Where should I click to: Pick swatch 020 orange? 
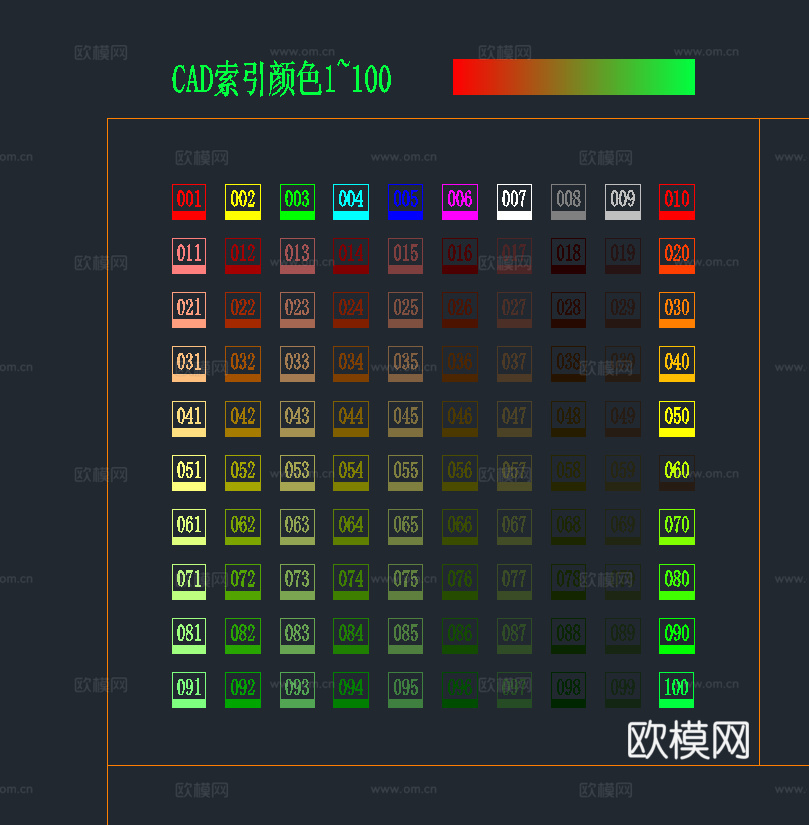[x=676, y=255]
